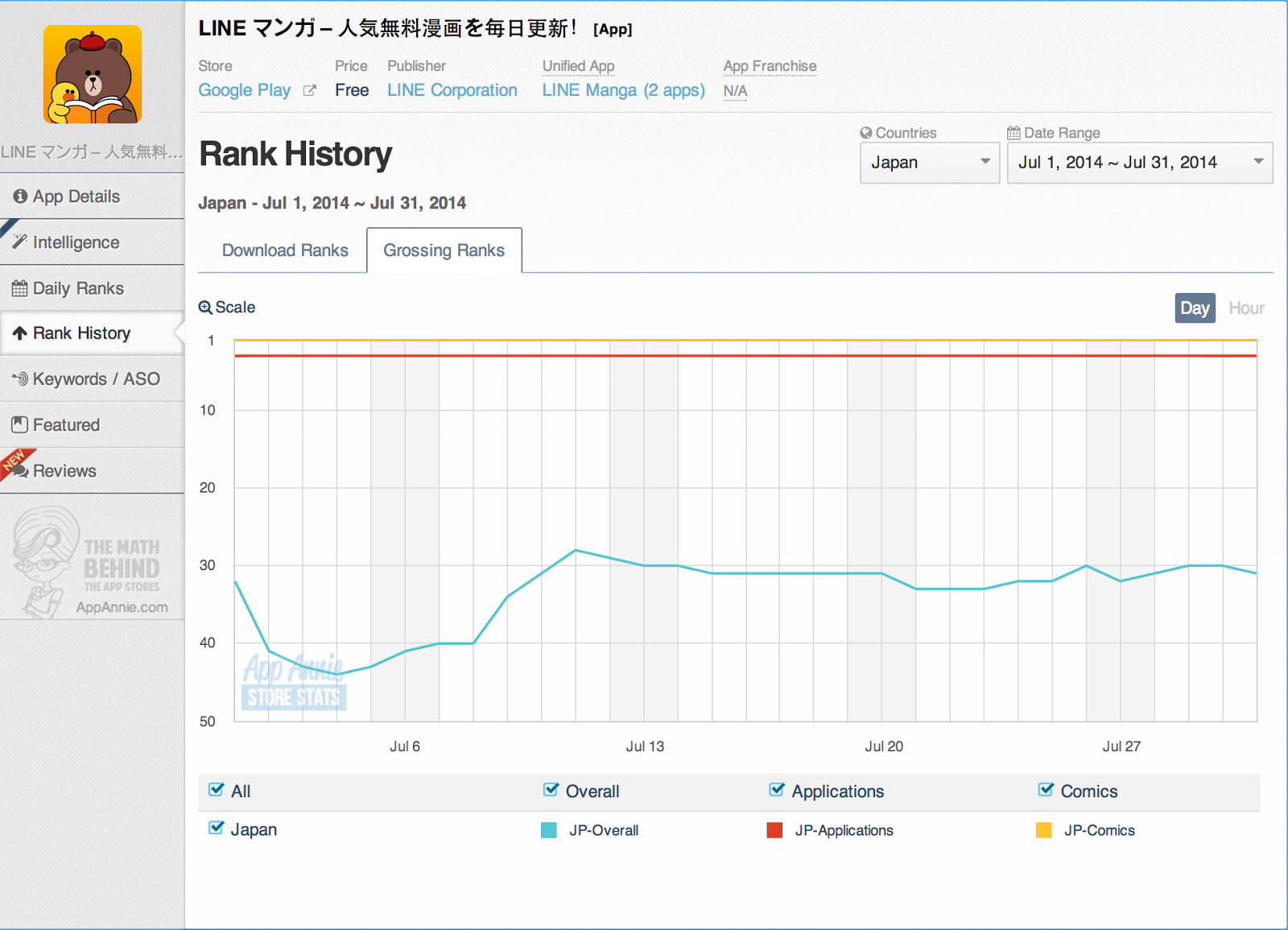The height and width of the screenshot is (930, 1288).
Task: Click the Jul 27 axis label
Action: (1121, 746)
